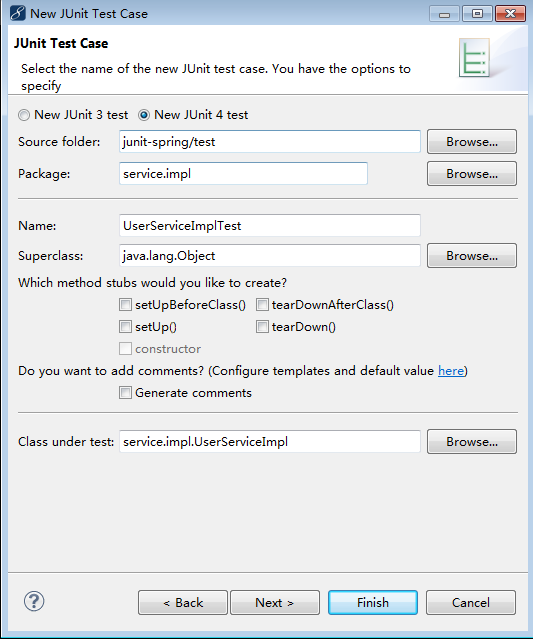Browse for Class under test

point(472,441)
